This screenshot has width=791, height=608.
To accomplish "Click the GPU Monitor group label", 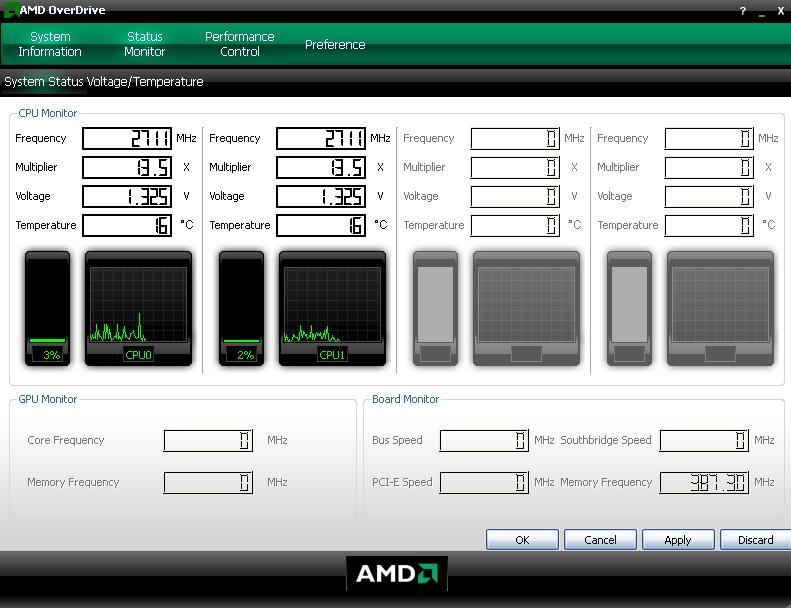I will click(x=47, y=399).
